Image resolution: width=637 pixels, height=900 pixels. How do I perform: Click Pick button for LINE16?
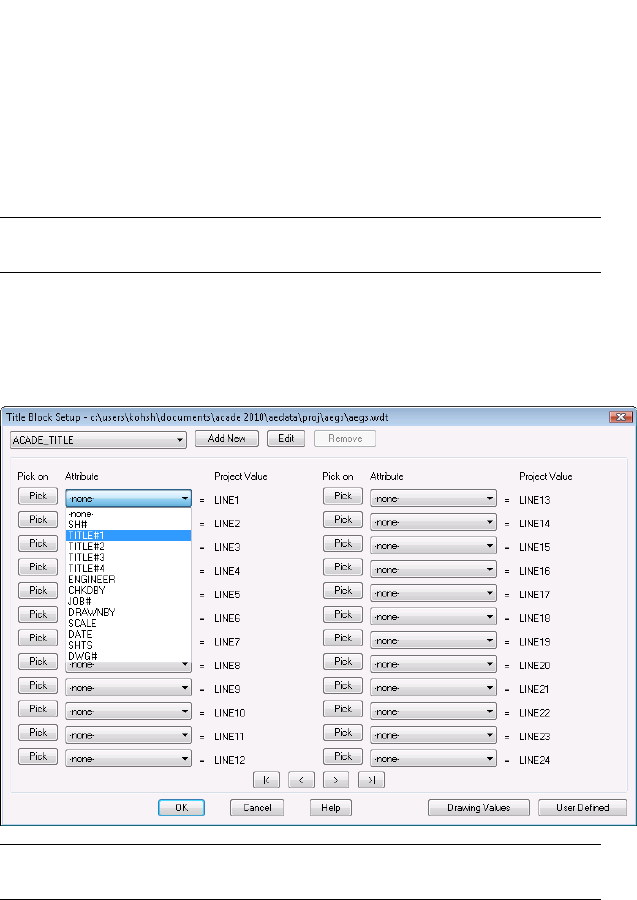point(343,567)
